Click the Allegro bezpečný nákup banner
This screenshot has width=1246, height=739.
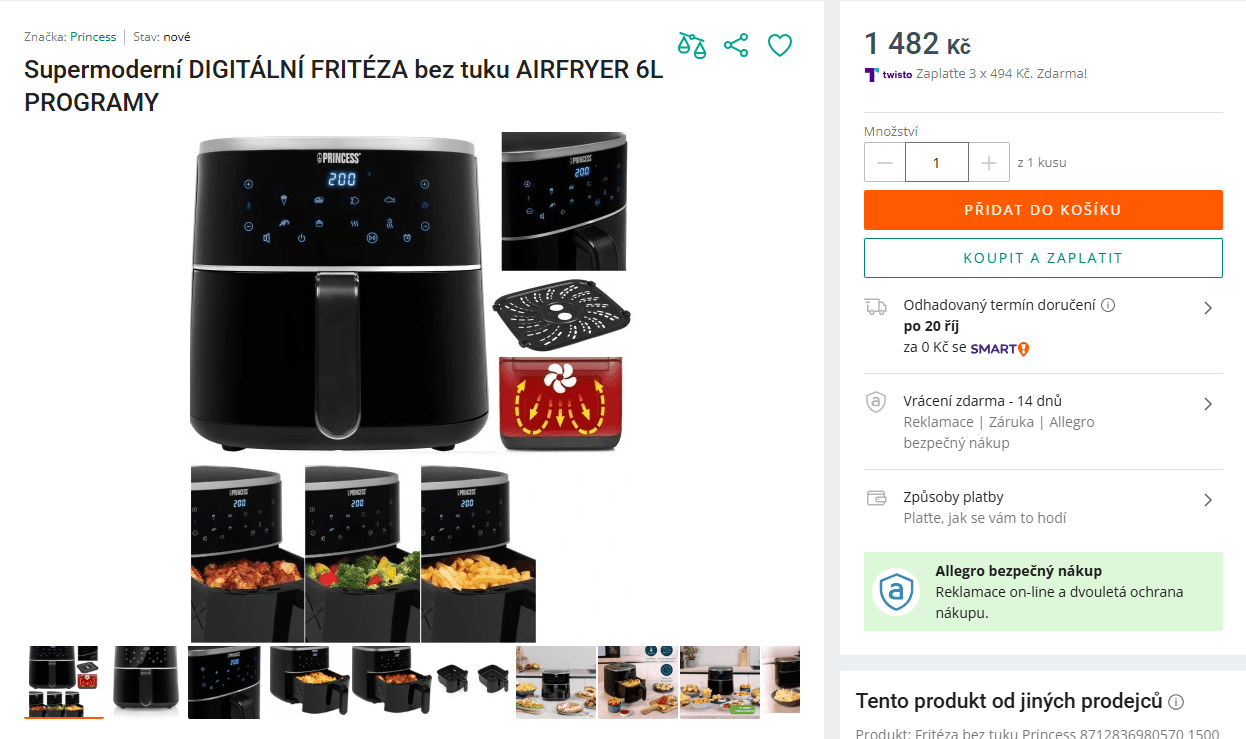tap(1043, 591)
